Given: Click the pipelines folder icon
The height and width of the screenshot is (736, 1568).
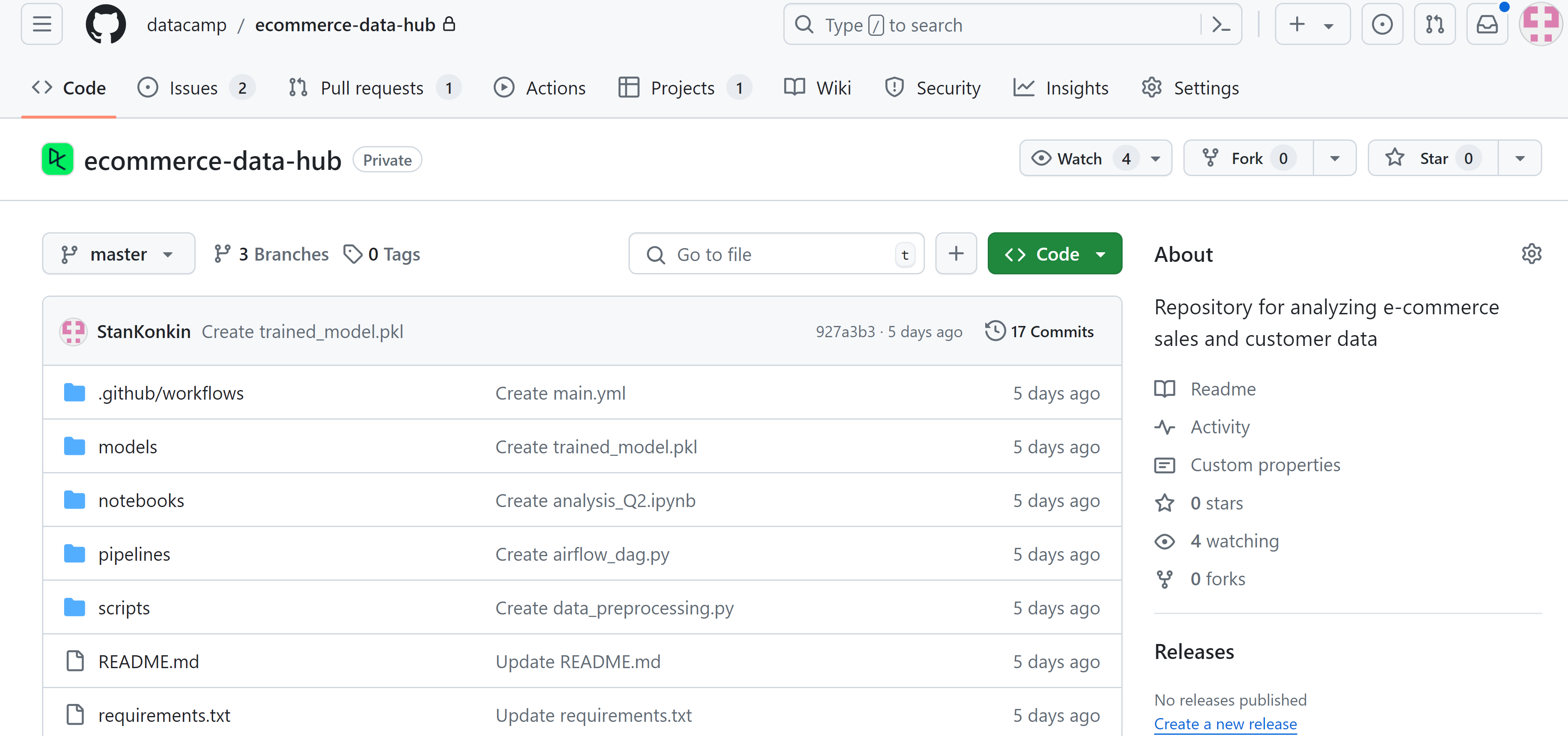Looking at the screenshot, I should (74, 553).
